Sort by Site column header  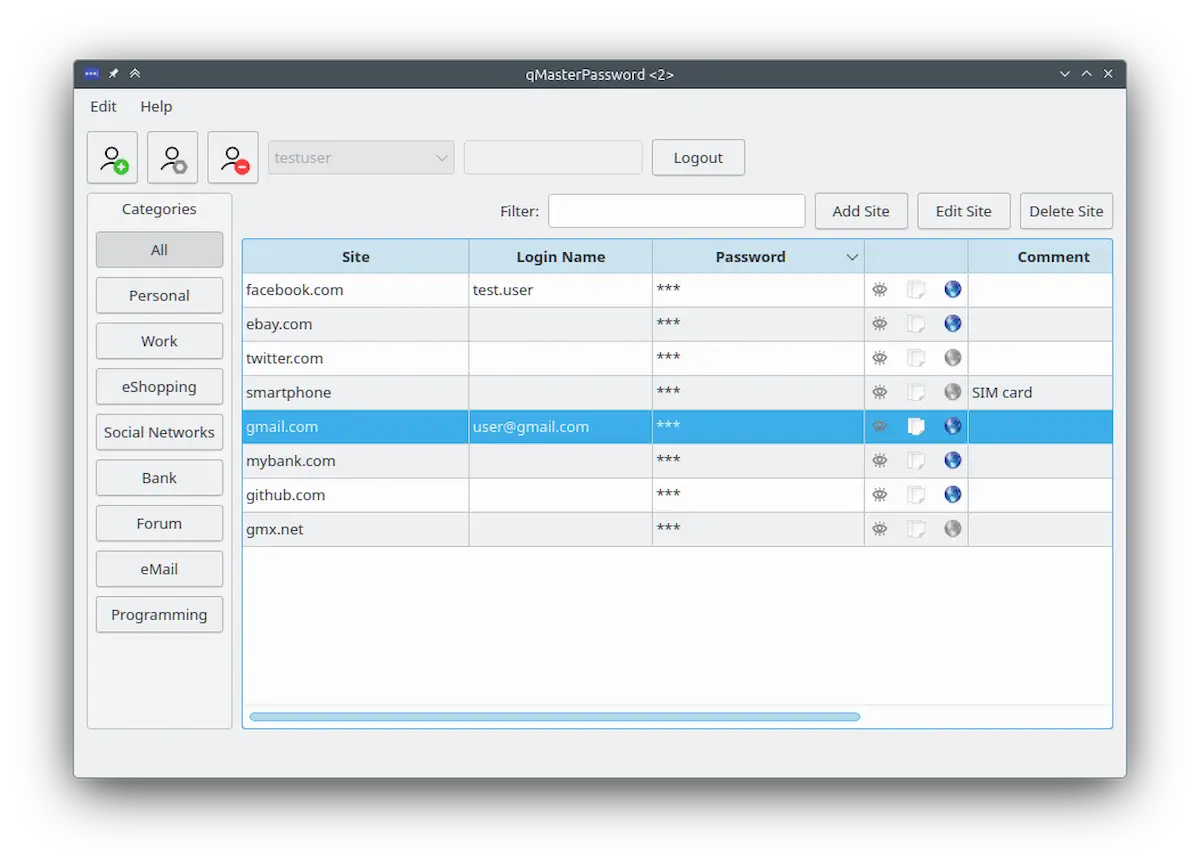355,257
